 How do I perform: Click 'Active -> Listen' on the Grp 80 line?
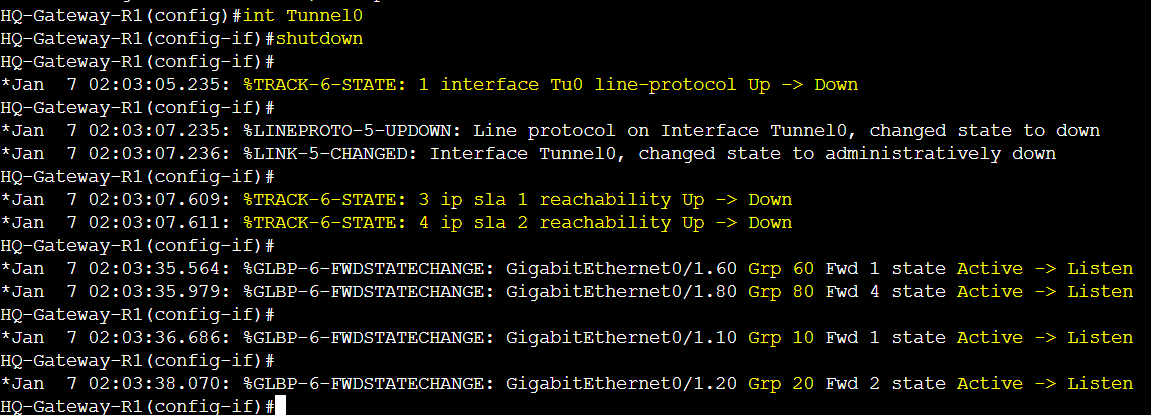(1045, 292)
